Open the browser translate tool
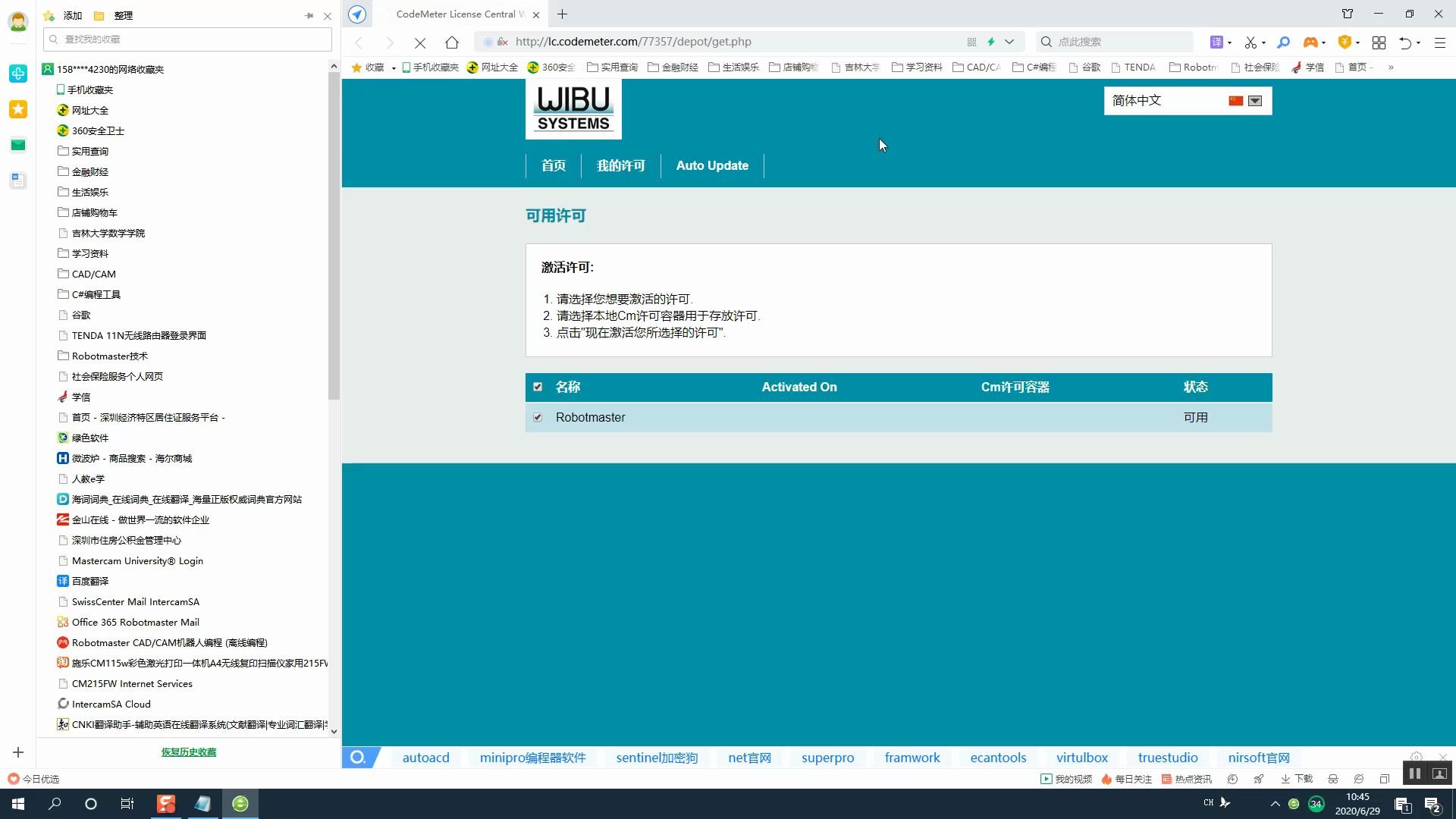 tap(1216, 42)
